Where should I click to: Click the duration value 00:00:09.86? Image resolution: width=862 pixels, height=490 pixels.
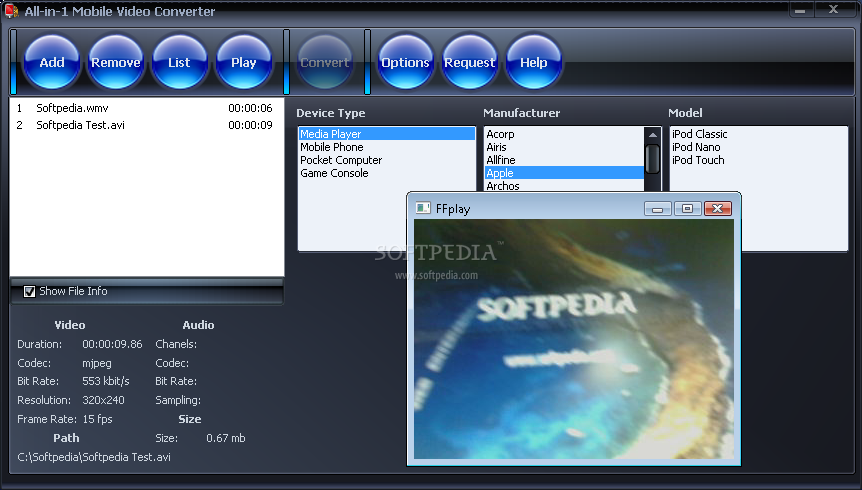pos(112,344)
